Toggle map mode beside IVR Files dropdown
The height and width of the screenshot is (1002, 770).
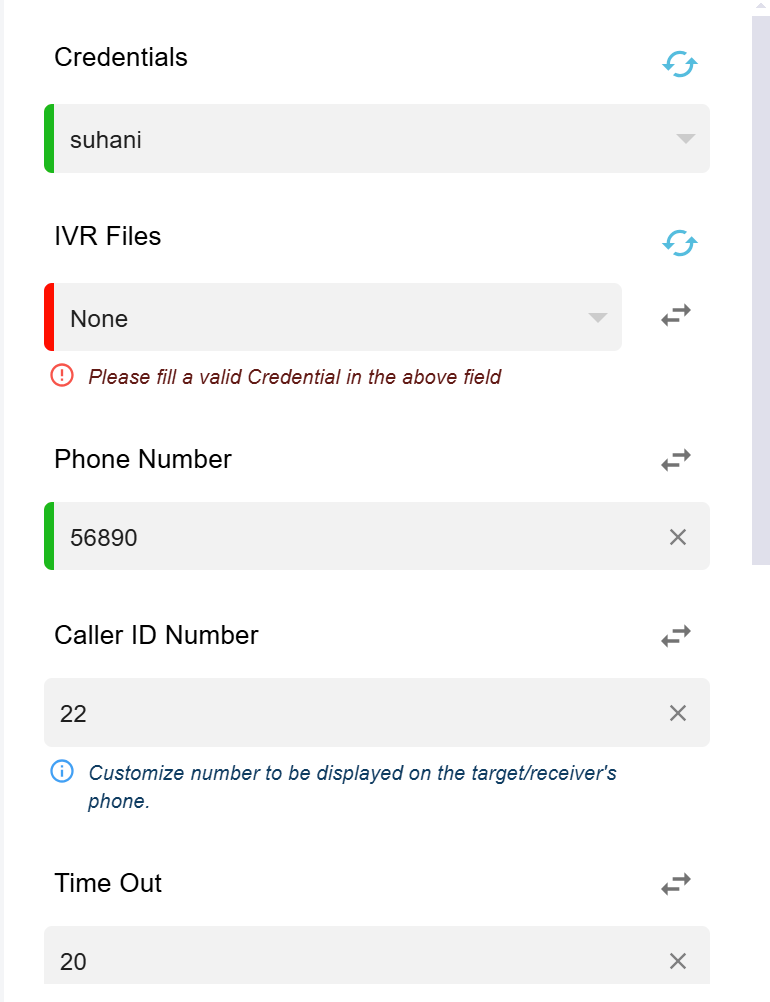[676, 315]
